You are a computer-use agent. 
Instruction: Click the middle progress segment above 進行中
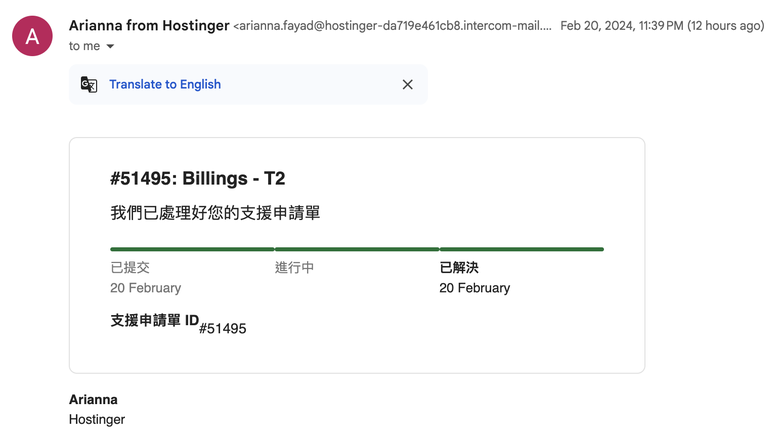[x=357, y=249]
